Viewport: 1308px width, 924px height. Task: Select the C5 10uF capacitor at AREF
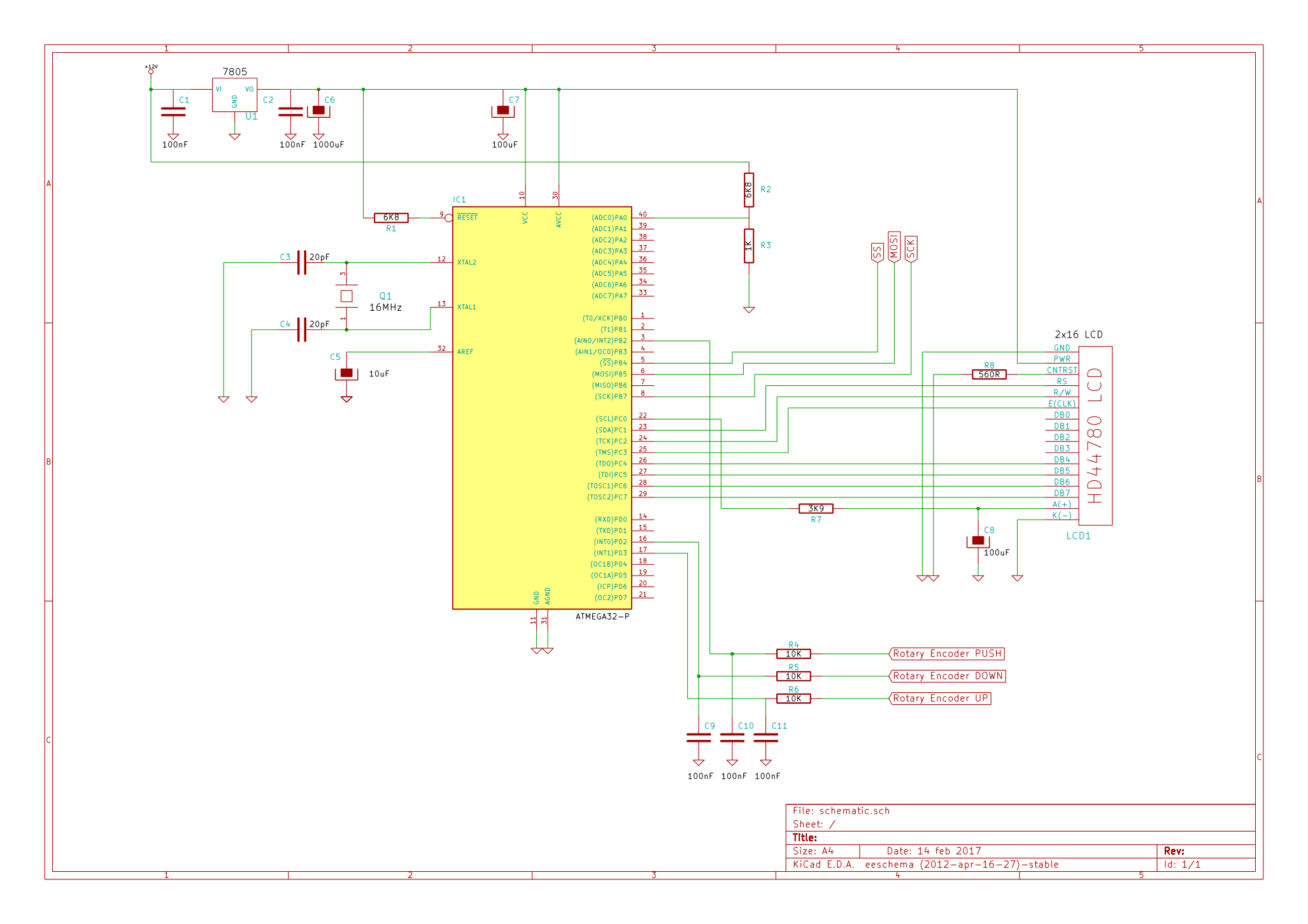click(x=346, y=373)
